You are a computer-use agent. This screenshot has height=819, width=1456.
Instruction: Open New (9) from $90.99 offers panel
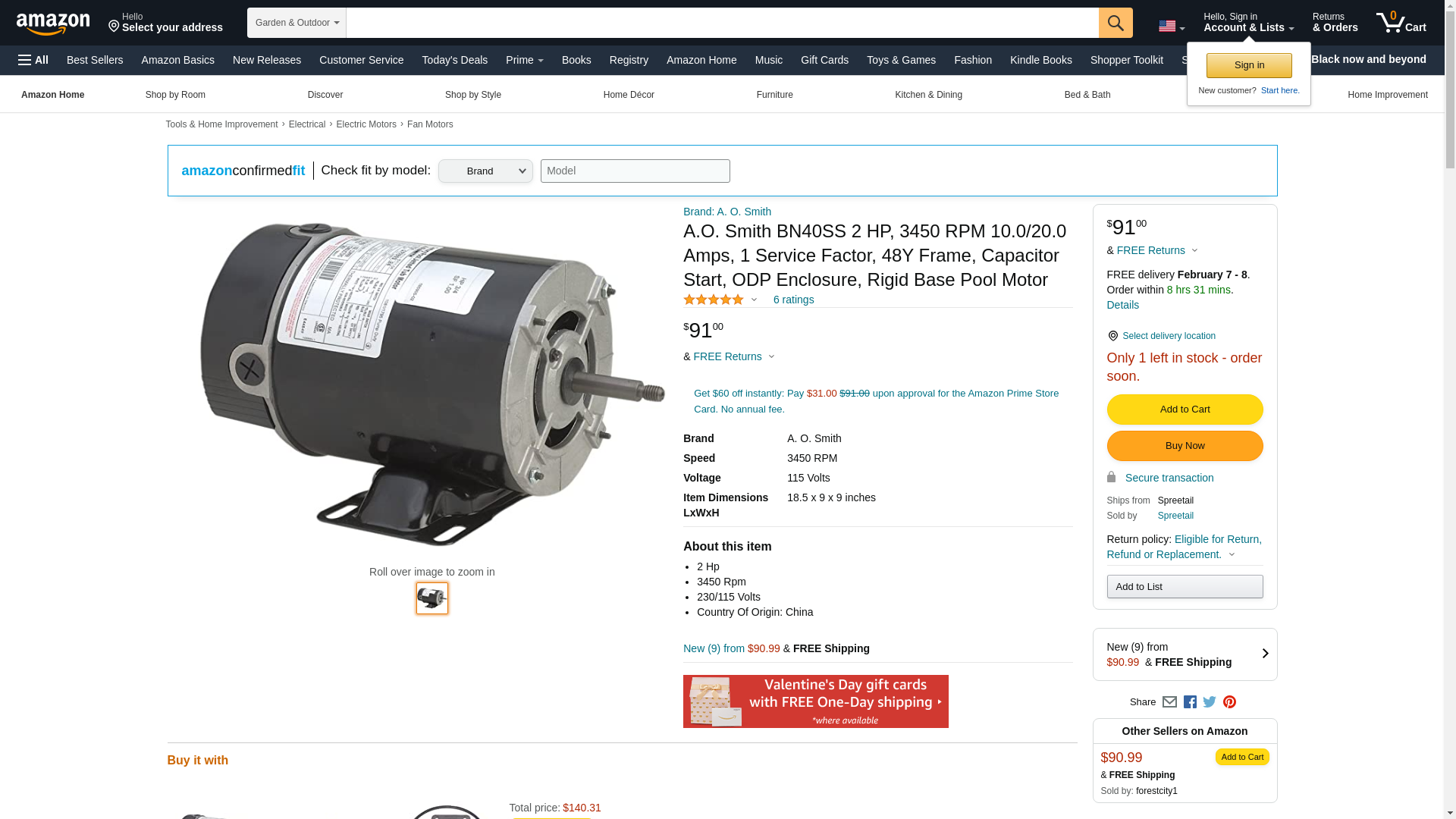tap(1185, 654)
